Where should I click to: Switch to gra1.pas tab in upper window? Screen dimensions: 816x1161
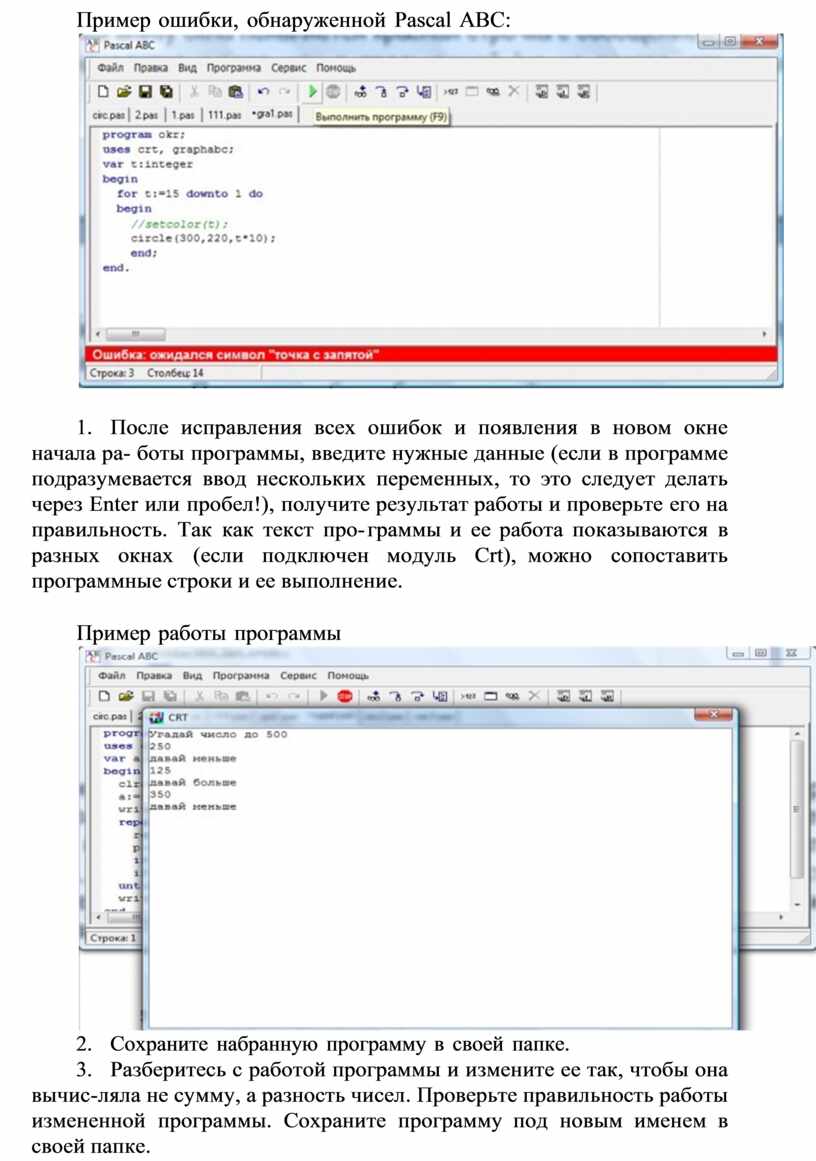(273, 114)
